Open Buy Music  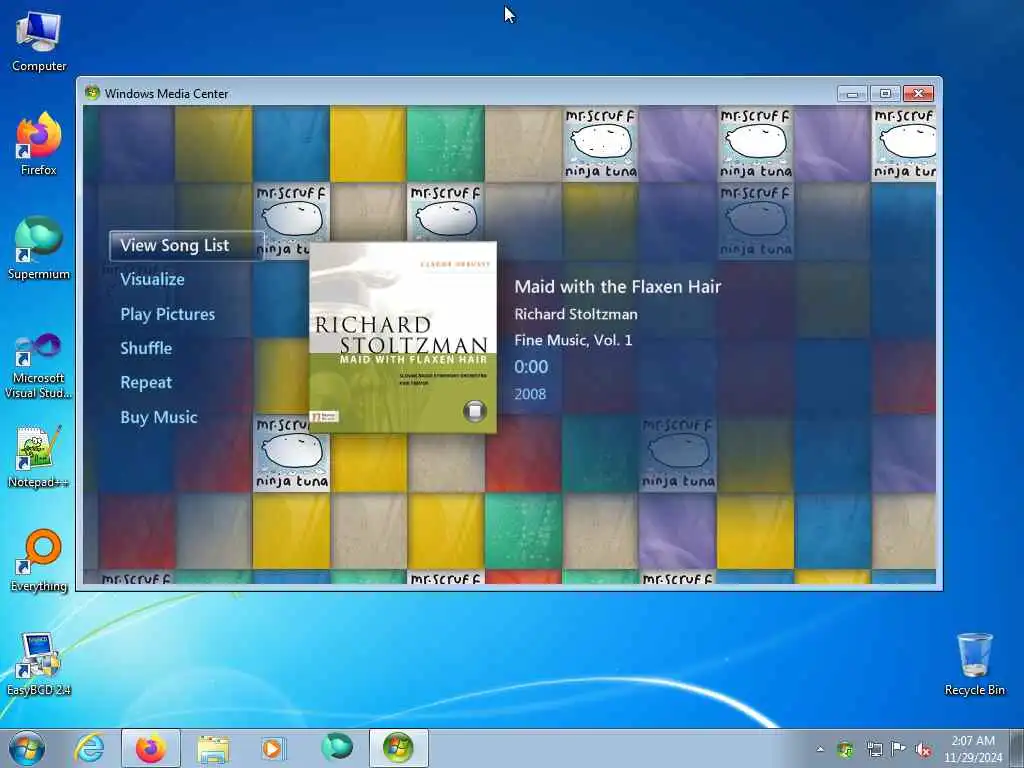(159, 417)
